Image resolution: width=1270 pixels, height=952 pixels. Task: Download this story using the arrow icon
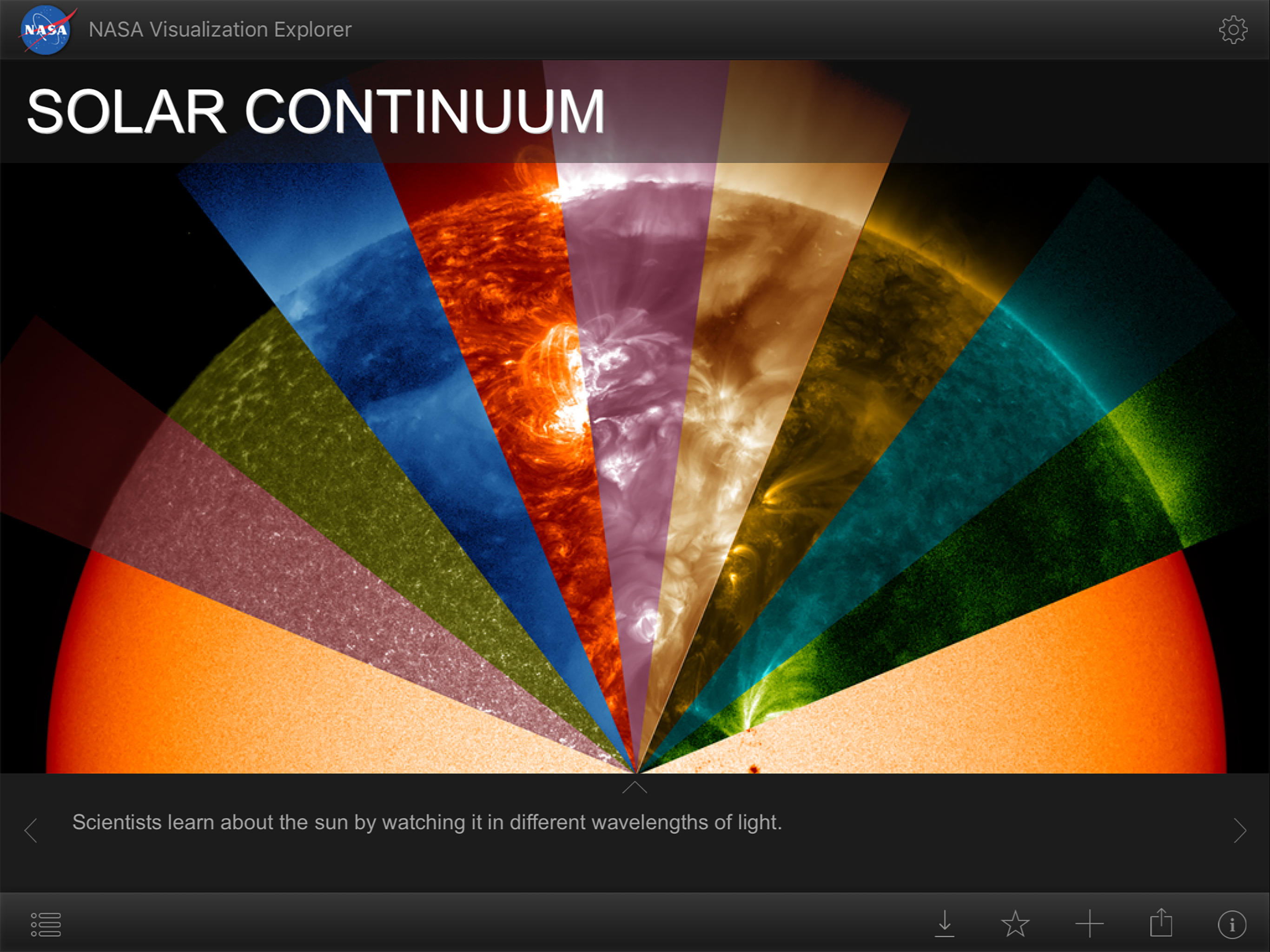(x=945, y=924)
